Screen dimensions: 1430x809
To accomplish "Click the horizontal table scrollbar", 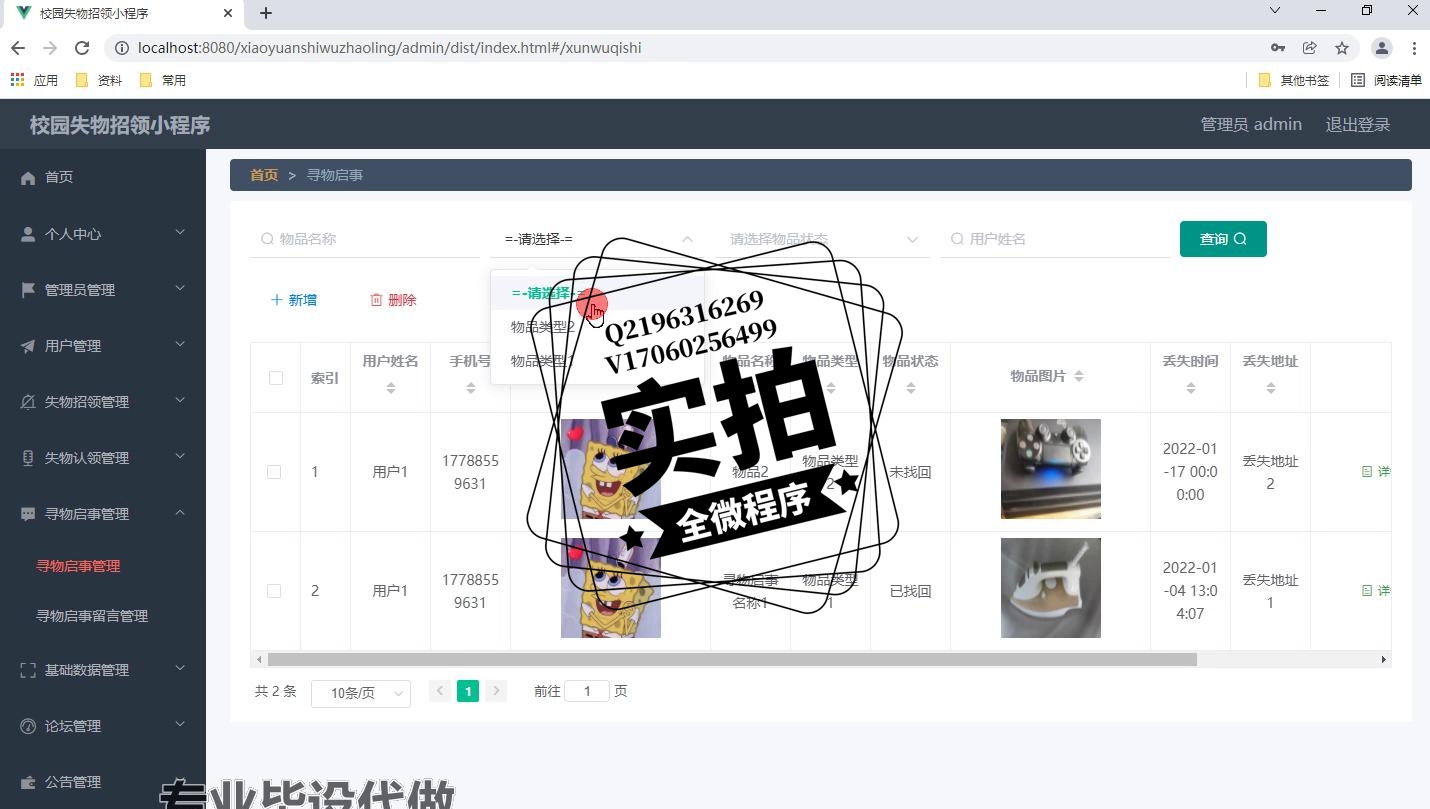I will tap(732, 660).
